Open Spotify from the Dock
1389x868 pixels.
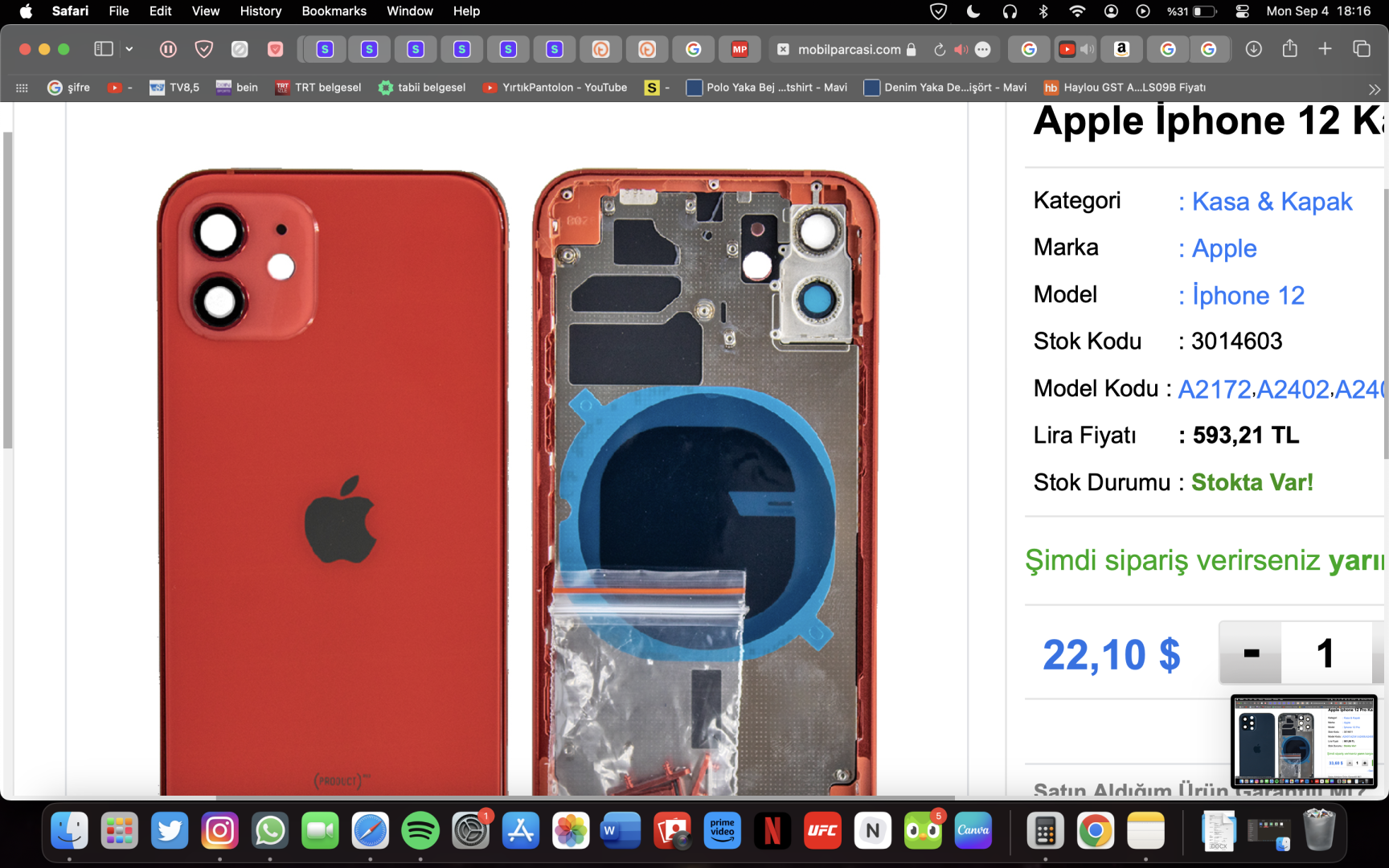point(420,830)
